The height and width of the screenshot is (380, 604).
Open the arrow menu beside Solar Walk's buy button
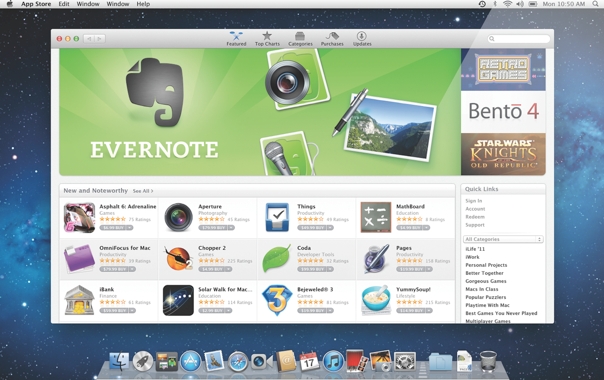pos(228,311)
